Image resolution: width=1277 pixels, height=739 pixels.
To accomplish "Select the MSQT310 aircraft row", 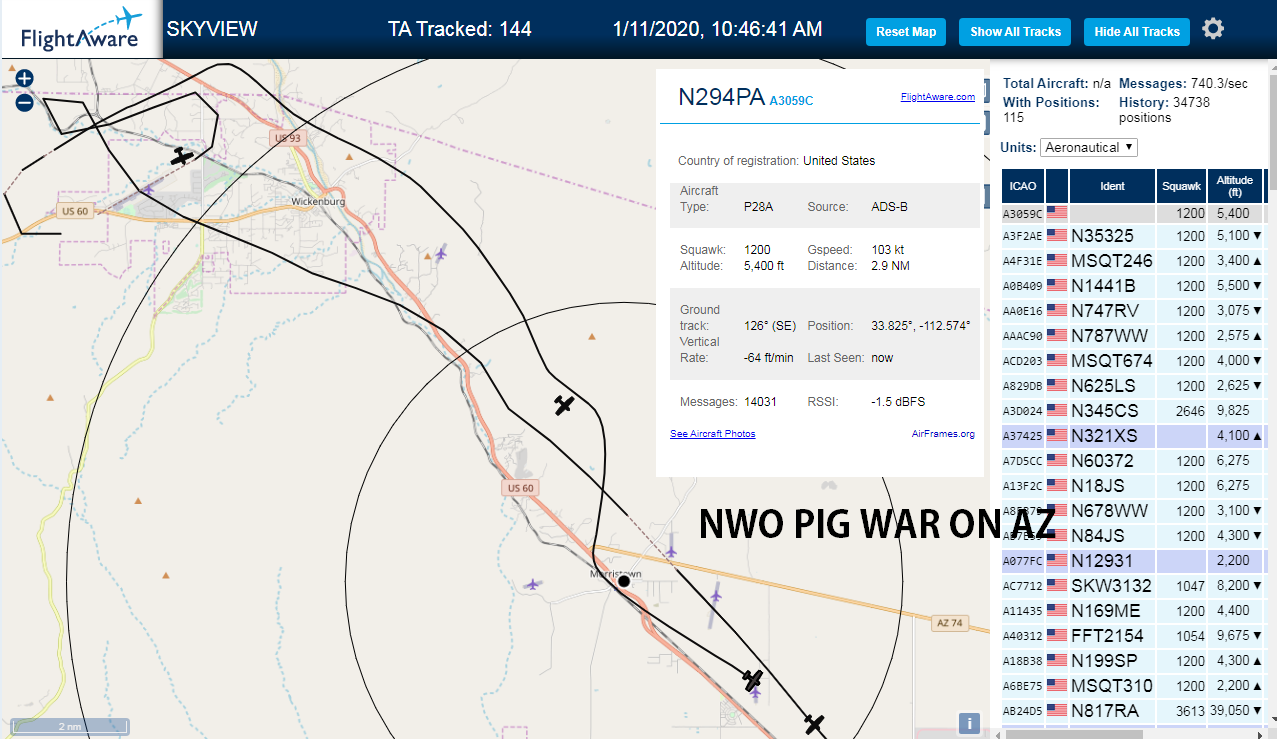I will pos(1134,686).
